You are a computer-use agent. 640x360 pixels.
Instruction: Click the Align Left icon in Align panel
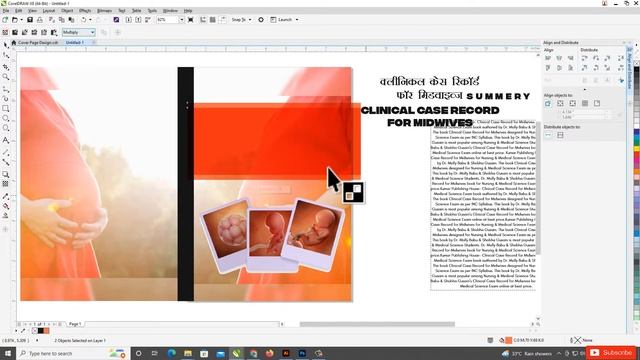[x=548, y=58]
